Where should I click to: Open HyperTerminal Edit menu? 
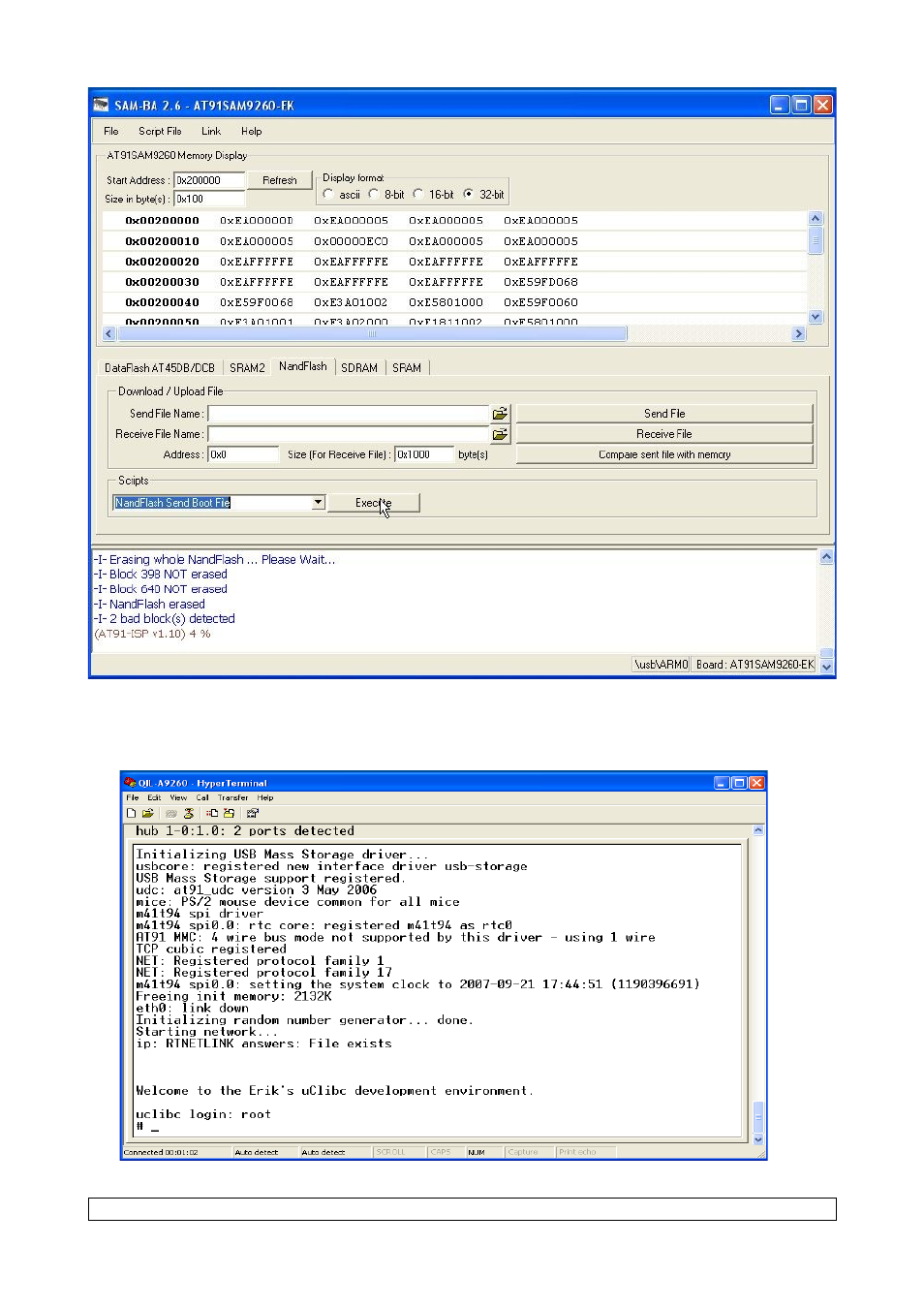click(x=154, y=797)
